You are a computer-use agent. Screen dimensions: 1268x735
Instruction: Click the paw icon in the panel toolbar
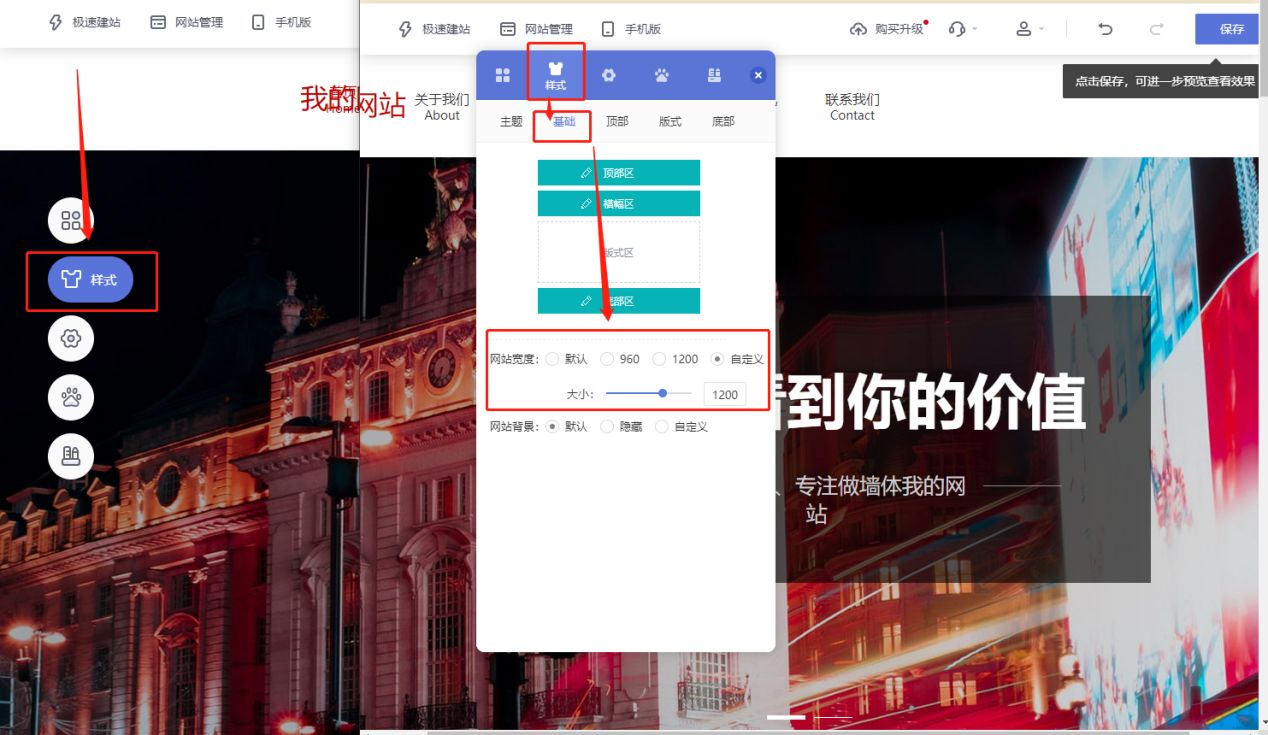coord(662,74)
